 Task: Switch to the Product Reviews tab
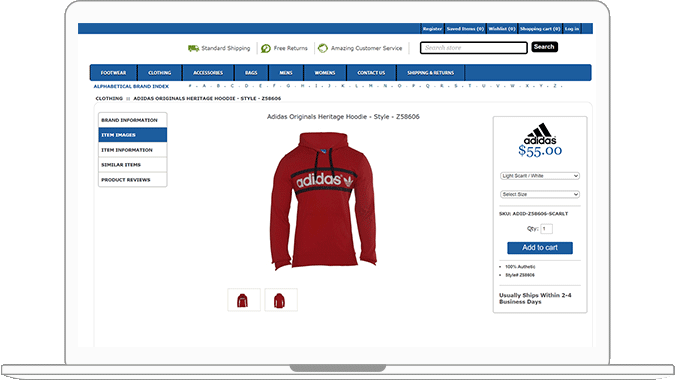133,179
